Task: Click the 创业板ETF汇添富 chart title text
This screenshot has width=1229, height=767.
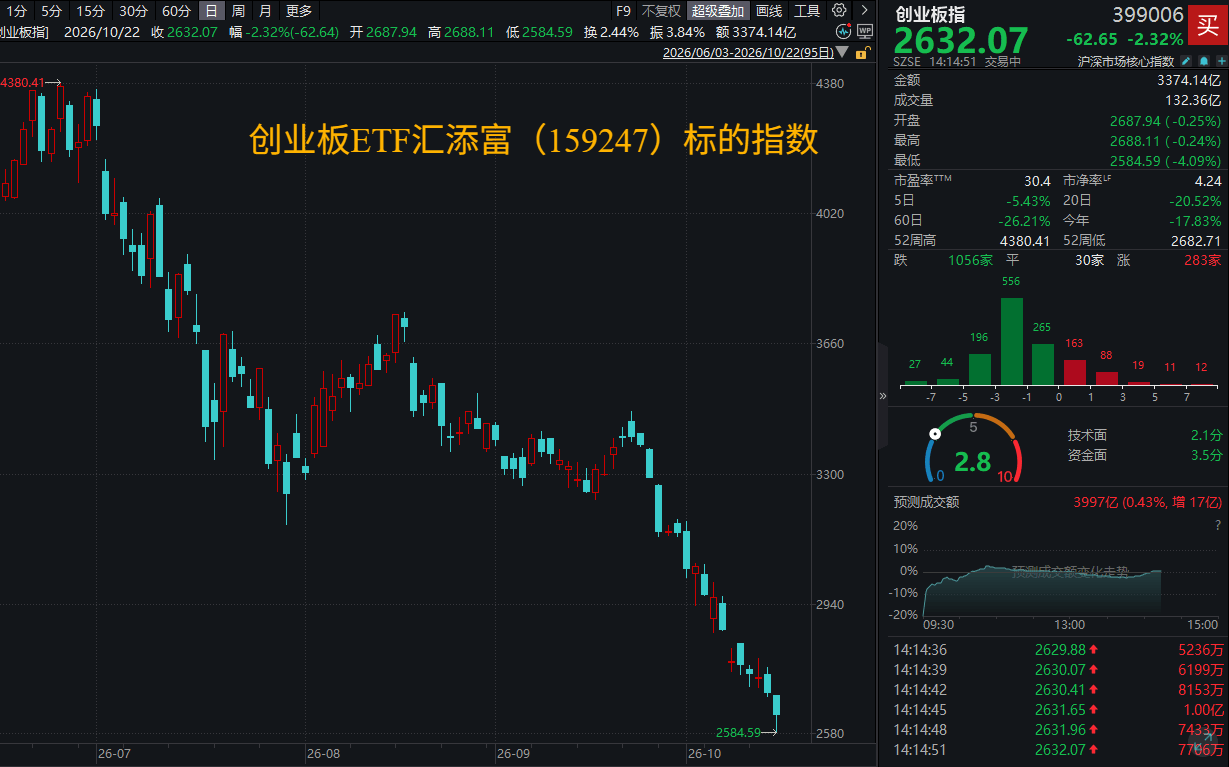Action: pyautogui.click(x=533, y=140)
